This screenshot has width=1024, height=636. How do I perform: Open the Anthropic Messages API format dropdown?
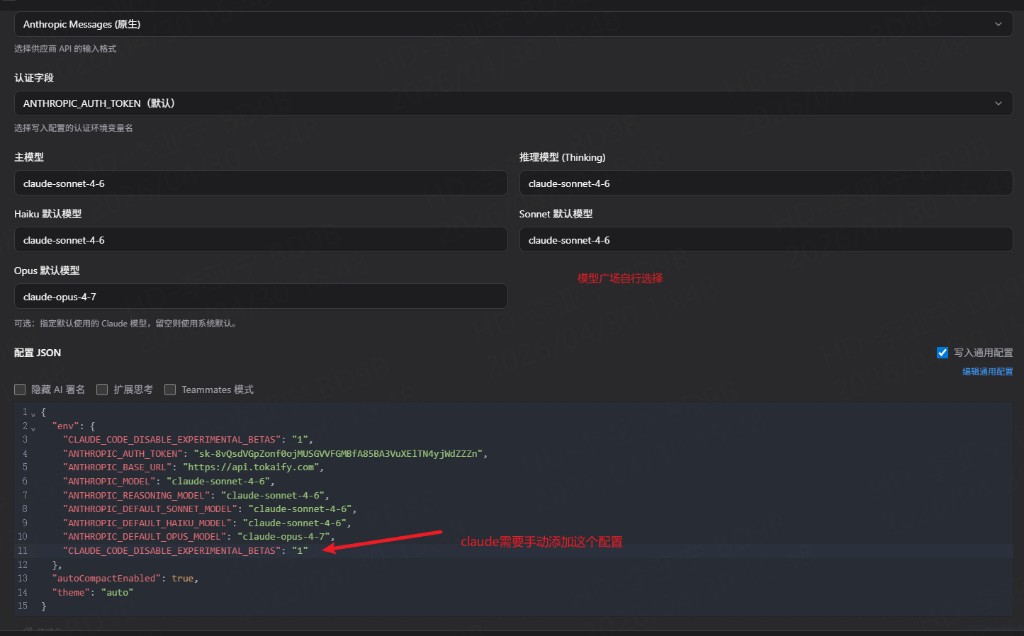click(513, 24)
